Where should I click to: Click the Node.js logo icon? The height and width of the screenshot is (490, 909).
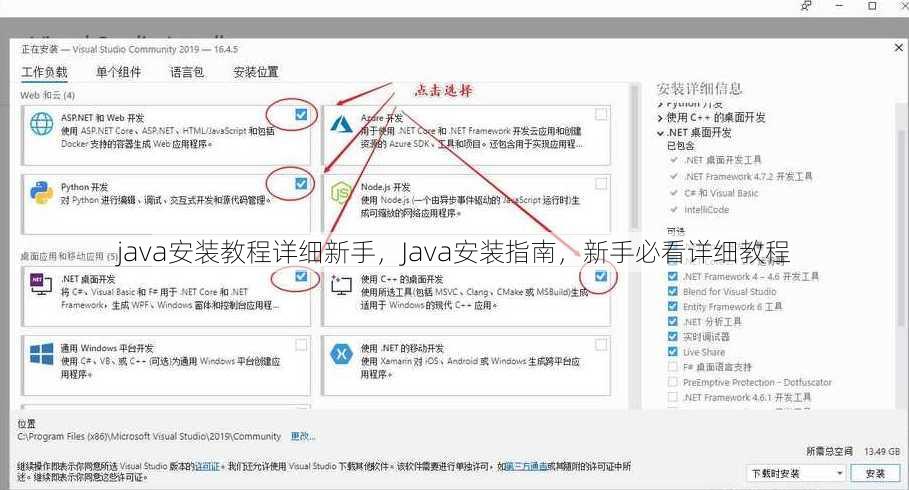(x=341, y=193)
